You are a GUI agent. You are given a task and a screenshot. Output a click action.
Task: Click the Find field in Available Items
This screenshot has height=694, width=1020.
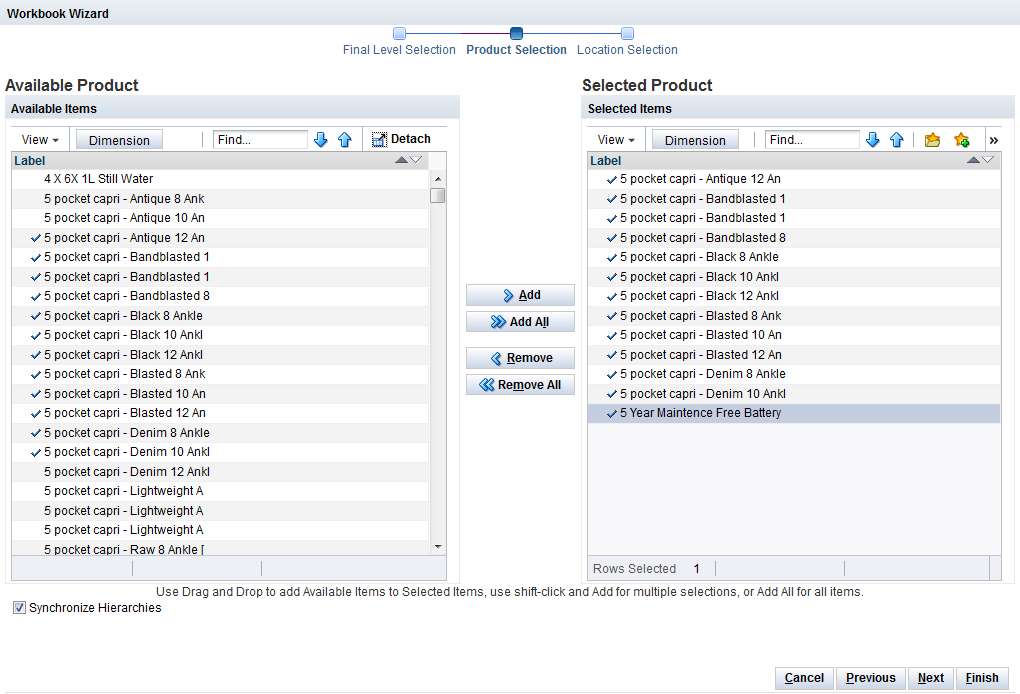tap(260, 139)
